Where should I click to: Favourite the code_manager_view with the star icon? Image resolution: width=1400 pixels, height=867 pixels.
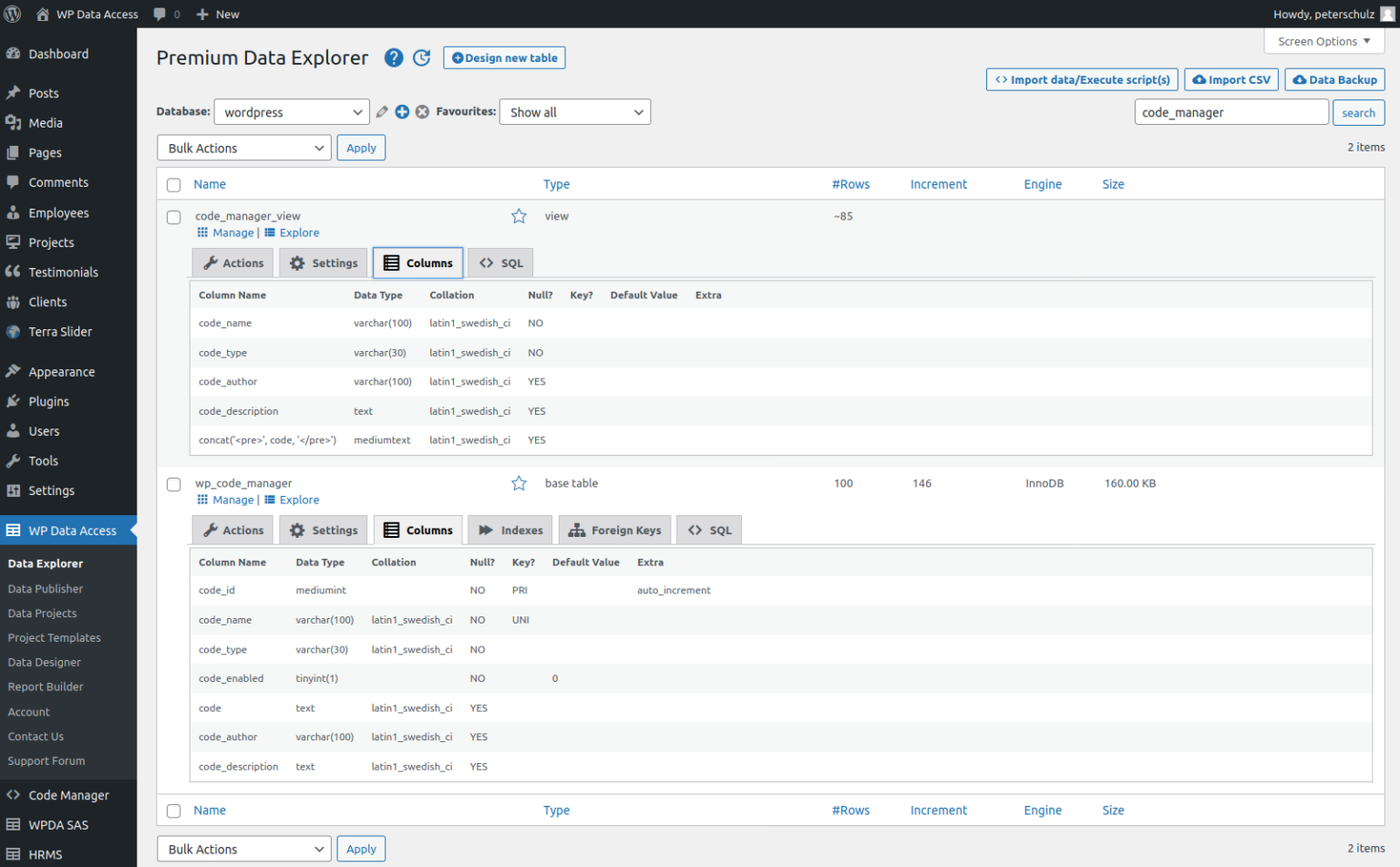pyautogui.click(x=519, y=216)
